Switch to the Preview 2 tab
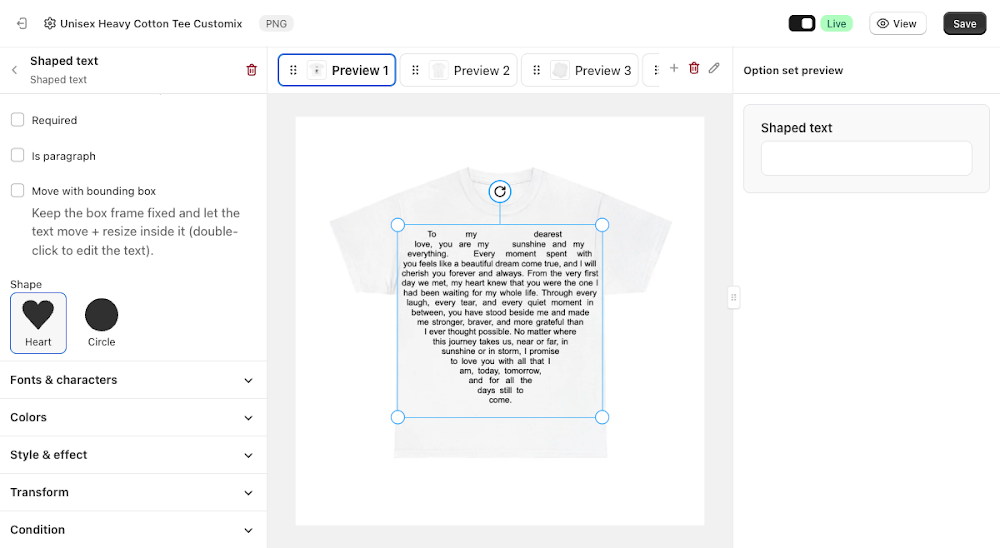1000x548 pixels. pyautogui.click(x=459, y=70)
